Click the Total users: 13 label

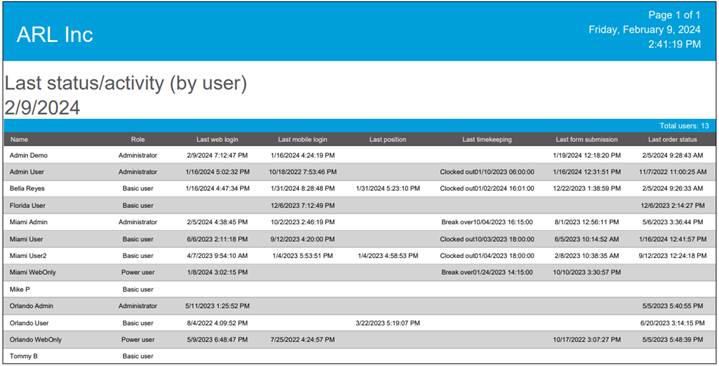click(684, 126)
